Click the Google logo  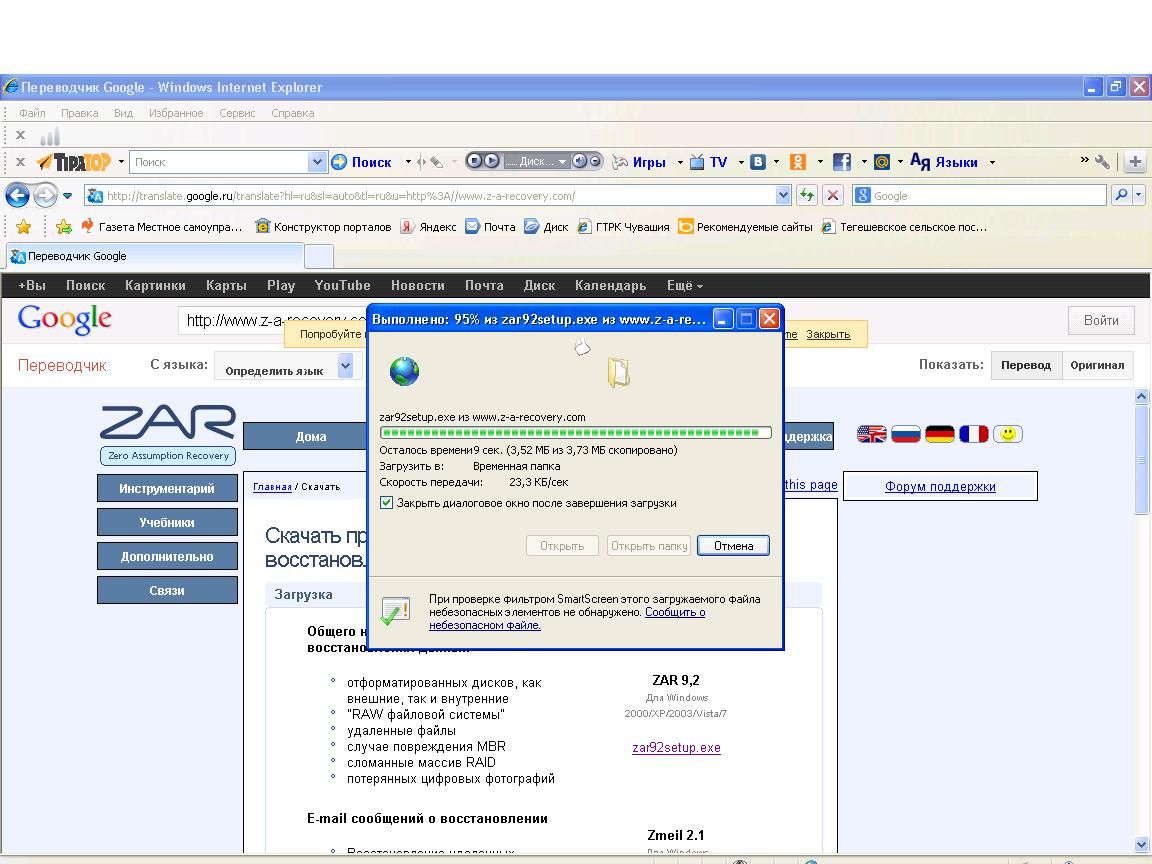pyautogui.click(x=65, y=320)
